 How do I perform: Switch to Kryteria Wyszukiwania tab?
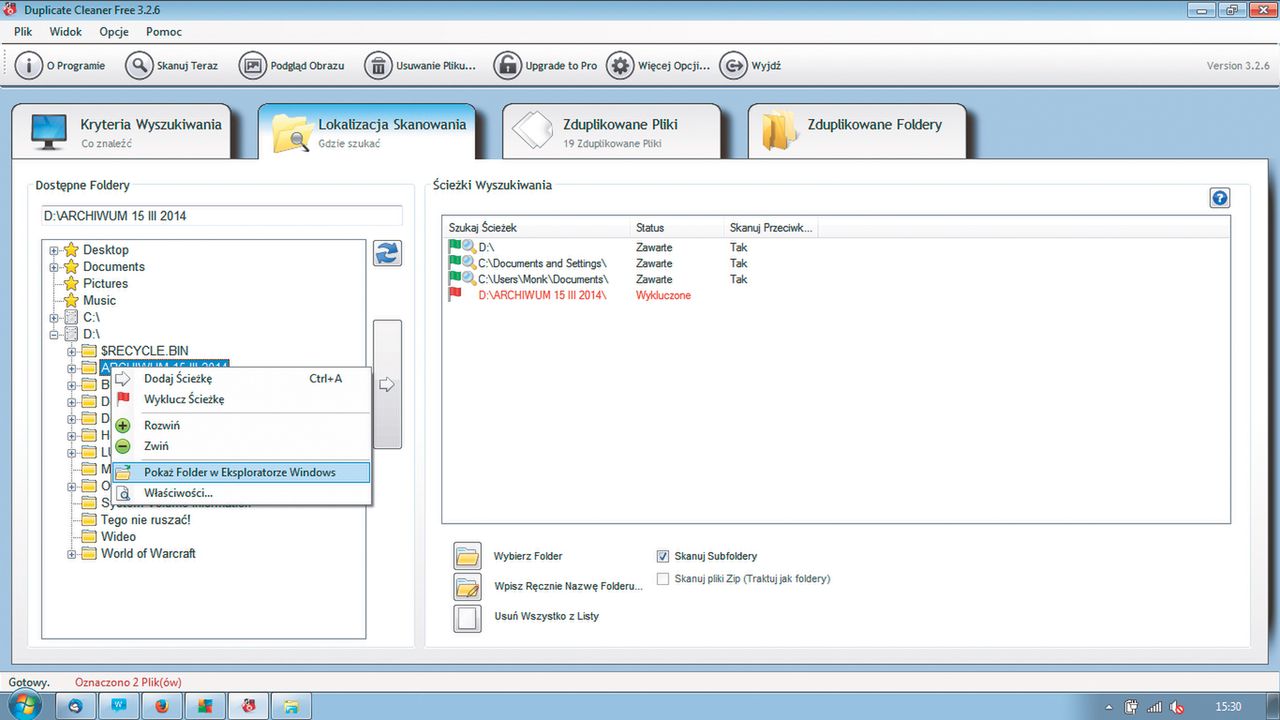121,132
